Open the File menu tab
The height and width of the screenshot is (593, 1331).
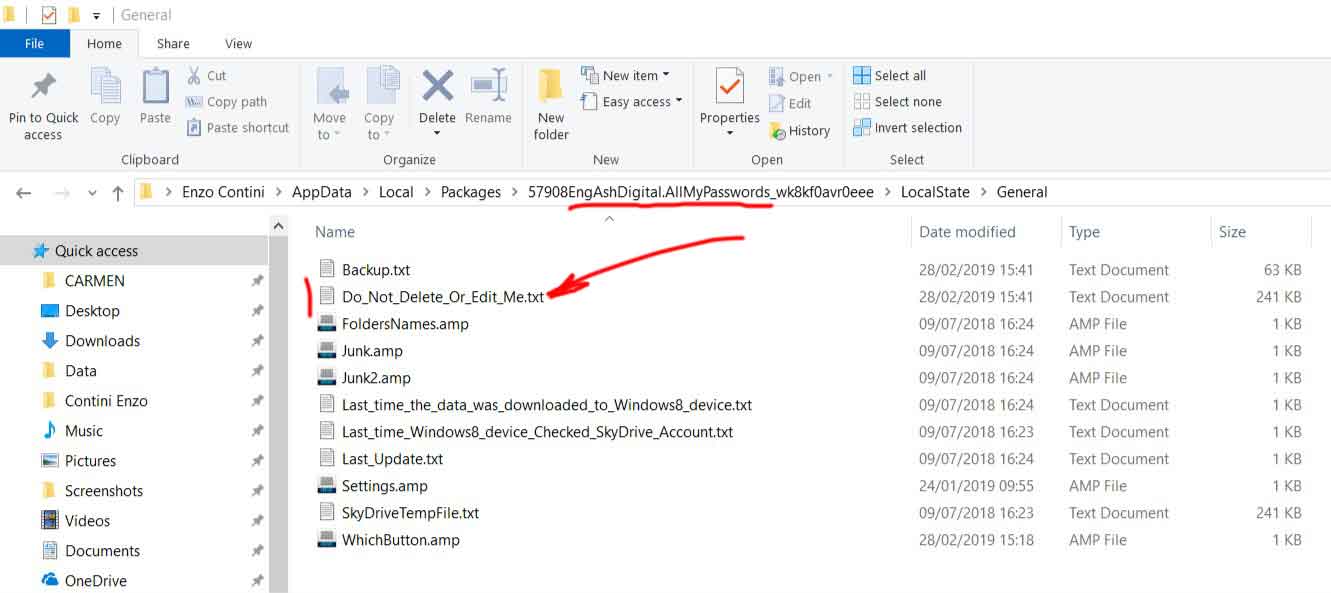point(34,44)
